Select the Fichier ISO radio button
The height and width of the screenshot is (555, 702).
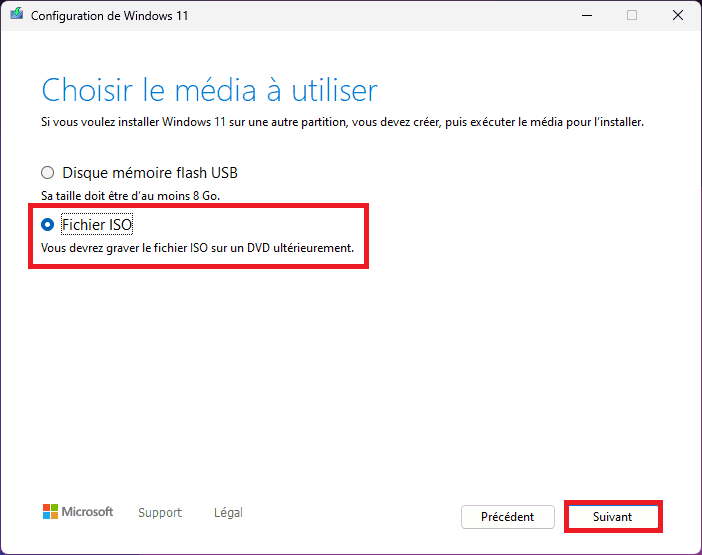pyautogui.click(x=47, y=225)
